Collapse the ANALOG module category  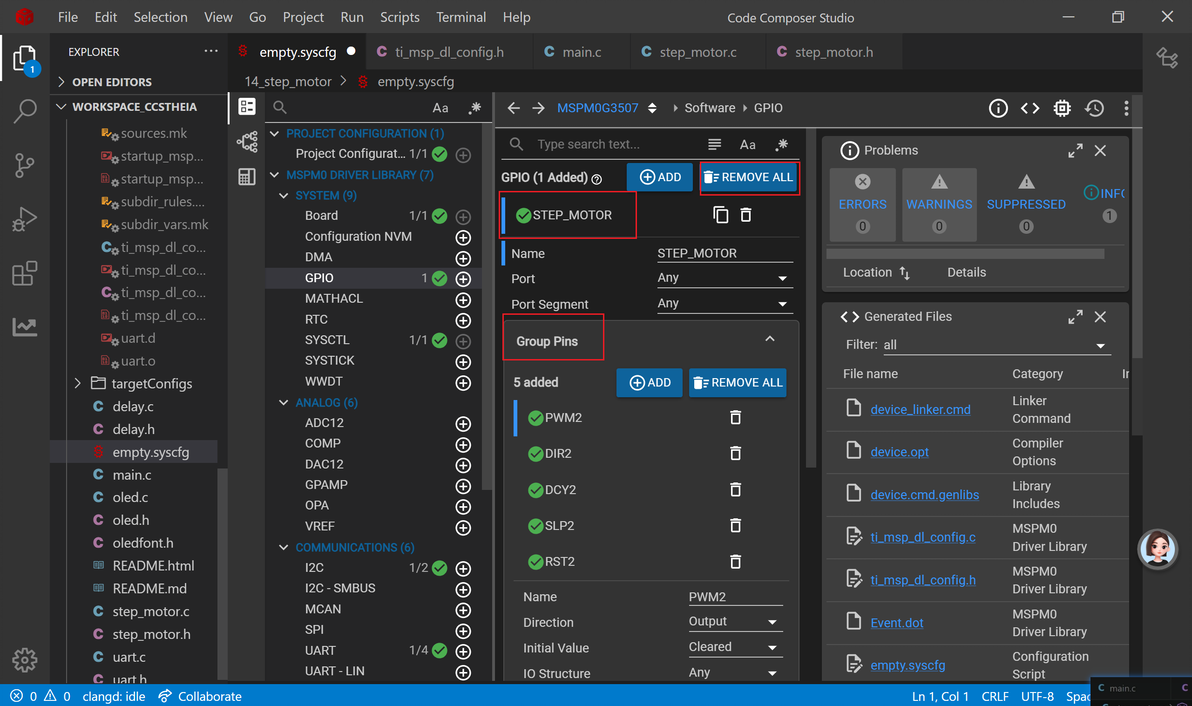[x=284, y=403]
